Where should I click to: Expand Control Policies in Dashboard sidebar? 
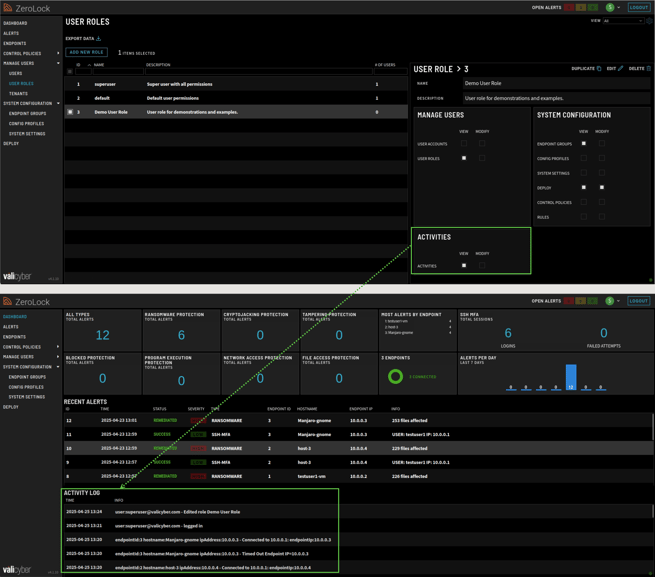58,347
